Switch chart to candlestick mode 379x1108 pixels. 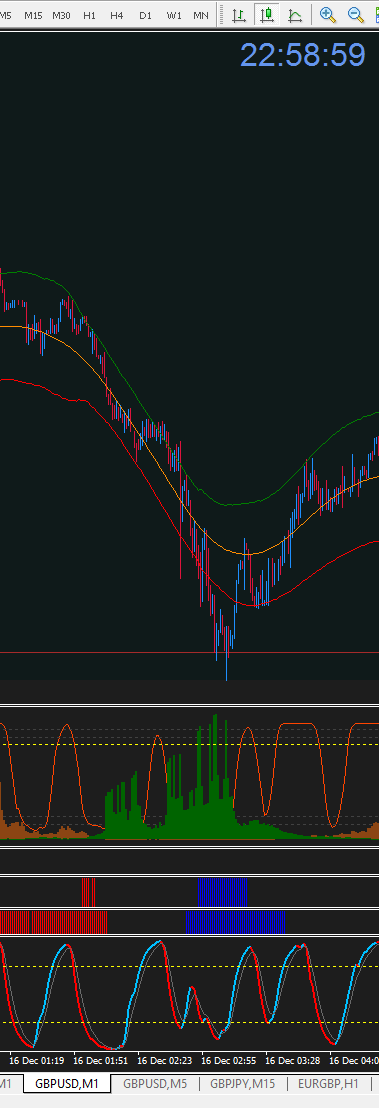[x=267, y=14]
